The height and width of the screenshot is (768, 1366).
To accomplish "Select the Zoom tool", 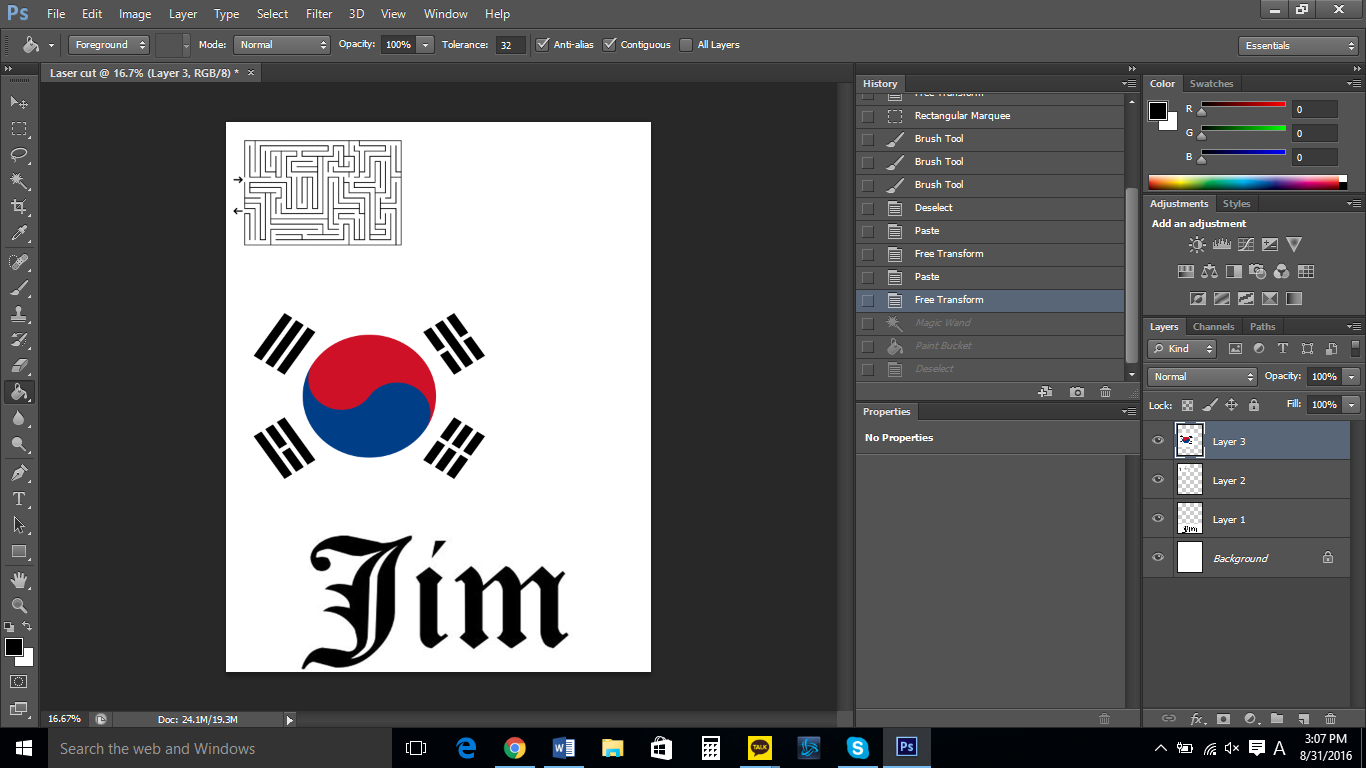I will pos(19,605).
